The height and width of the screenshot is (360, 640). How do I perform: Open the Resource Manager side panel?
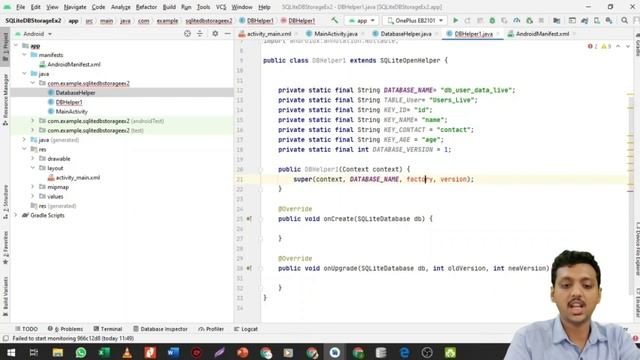pyautogui.click(x=5, y=100)
